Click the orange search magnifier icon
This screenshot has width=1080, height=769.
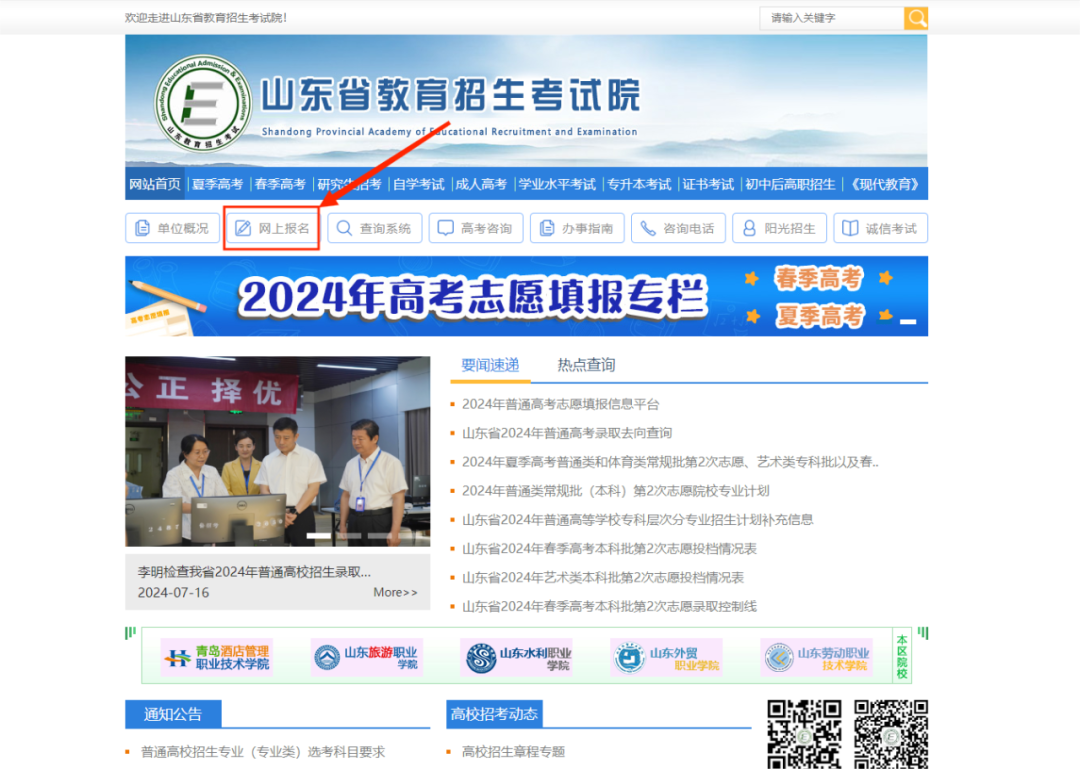pyautogui.click(x=916, y=18)
